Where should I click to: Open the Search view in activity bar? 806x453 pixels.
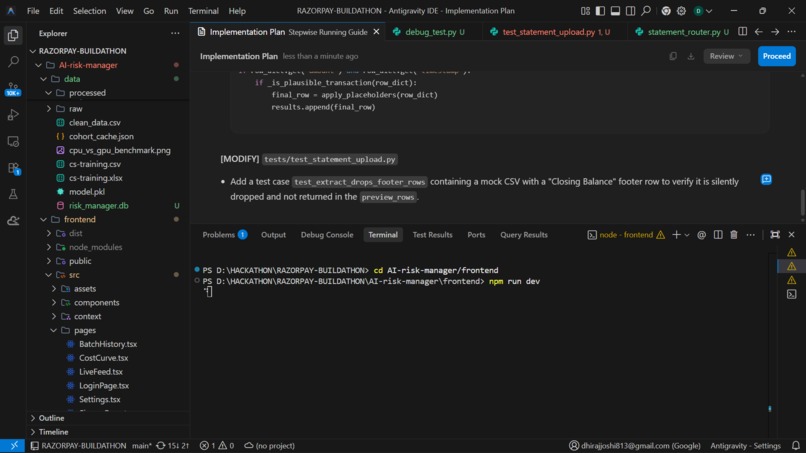click(13, 62)
